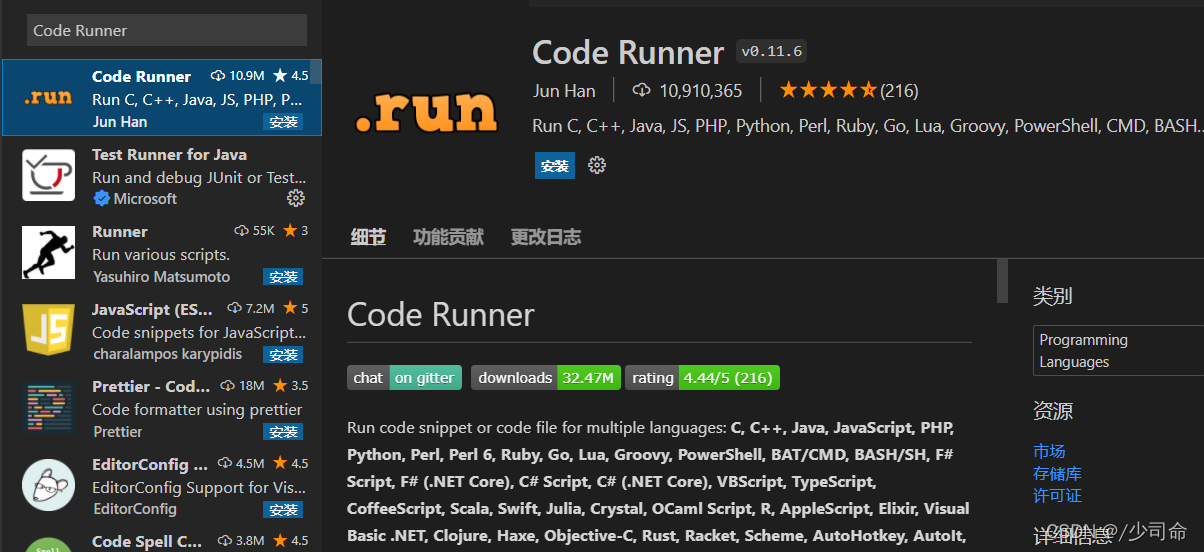Click the rating 4.44/5 (216) badge
Screen dimensions: 1204x552
702,377
